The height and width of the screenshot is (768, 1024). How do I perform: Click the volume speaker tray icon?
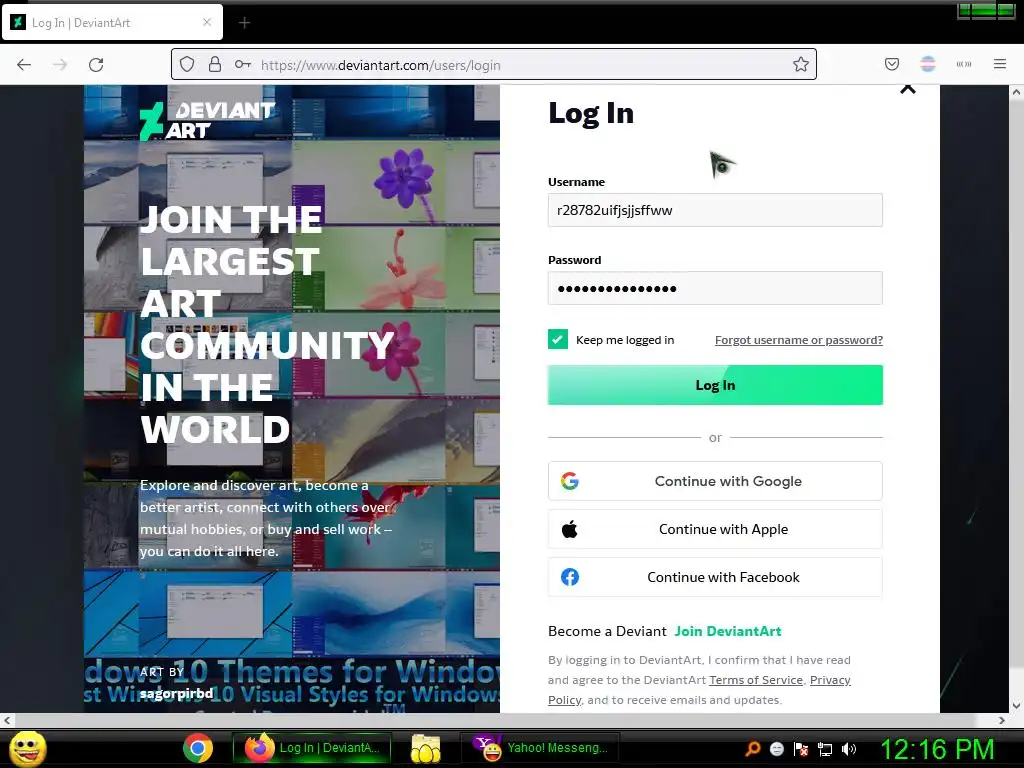(849, 749)
